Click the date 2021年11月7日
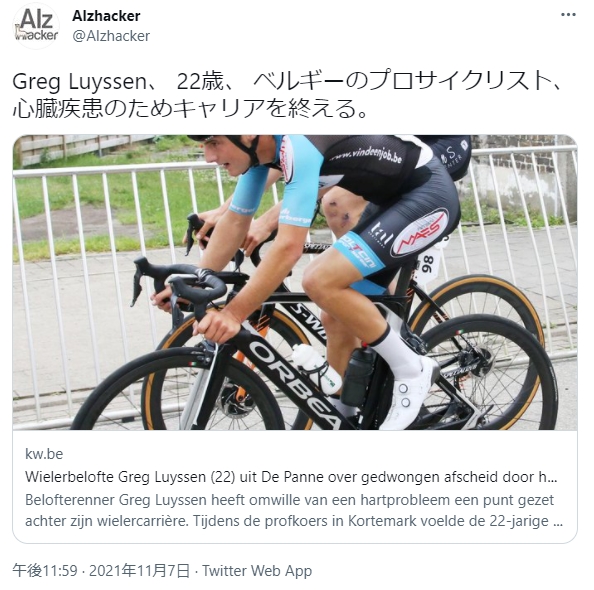 (139, 570)
